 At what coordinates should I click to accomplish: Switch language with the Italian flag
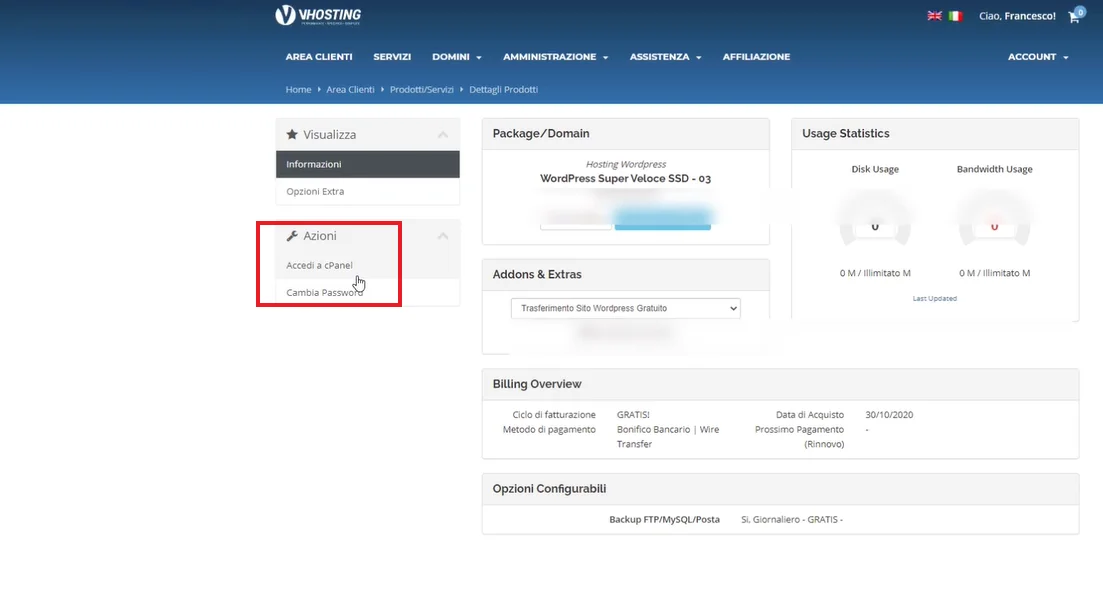click(955, 15)
